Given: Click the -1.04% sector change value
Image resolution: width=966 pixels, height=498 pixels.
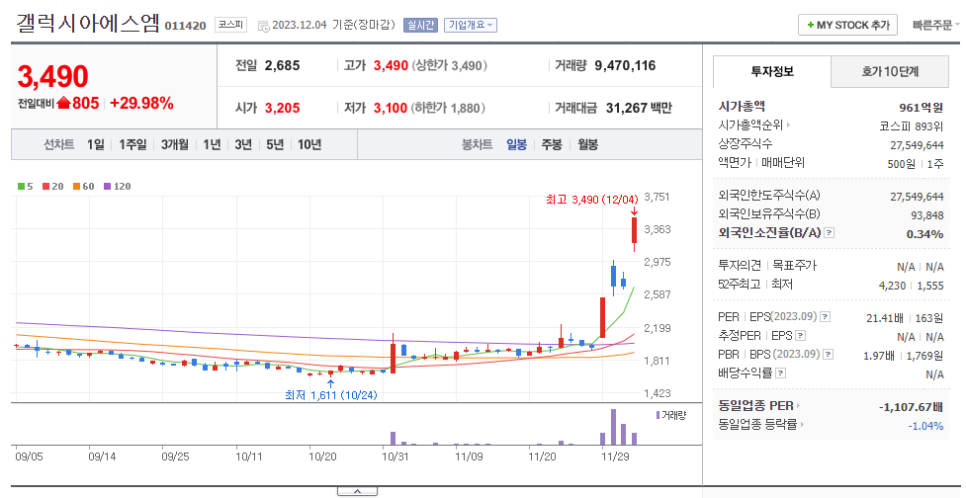Looking at the screenshot, I should [926, 425].
